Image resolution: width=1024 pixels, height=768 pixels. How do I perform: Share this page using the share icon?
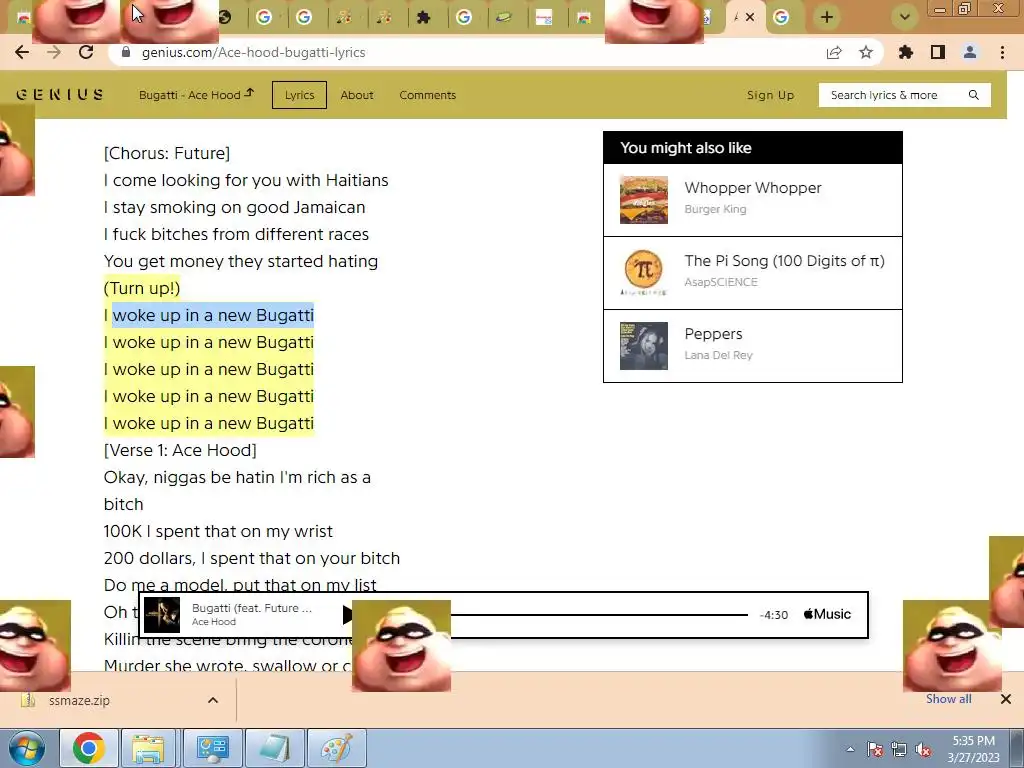tap(834, 52)
